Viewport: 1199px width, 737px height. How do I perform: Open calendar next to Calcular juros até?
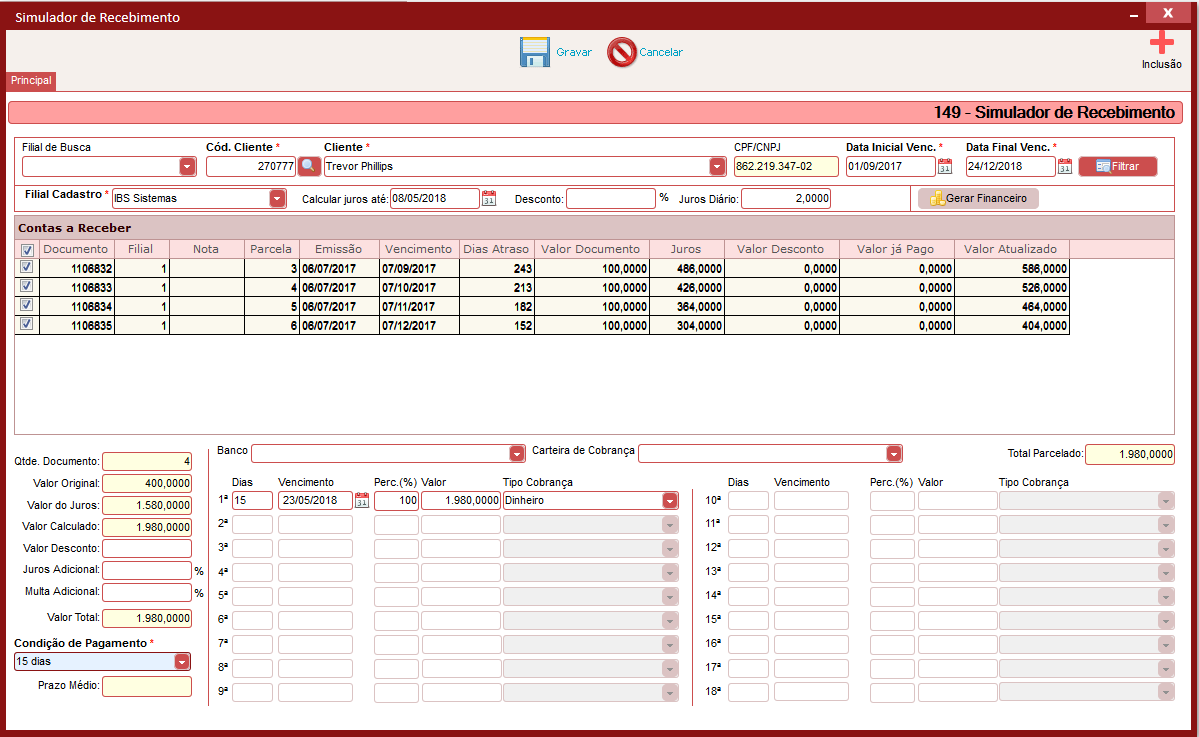[489, 199]
